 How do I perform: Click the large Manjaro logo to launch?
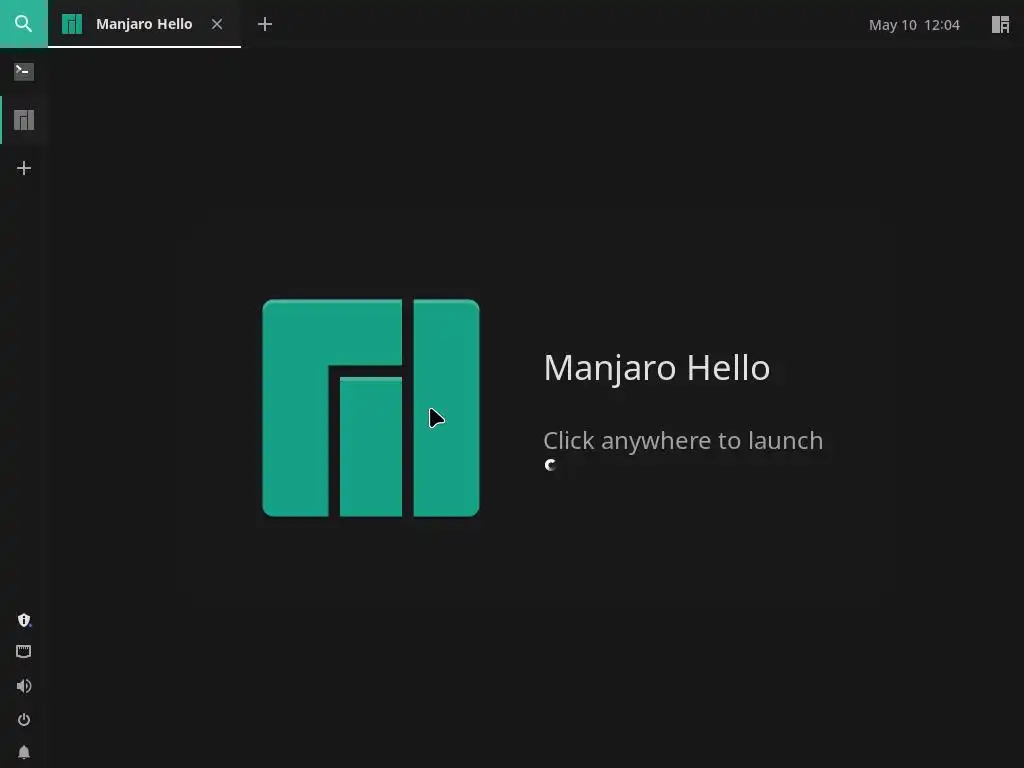pos(371,408)
